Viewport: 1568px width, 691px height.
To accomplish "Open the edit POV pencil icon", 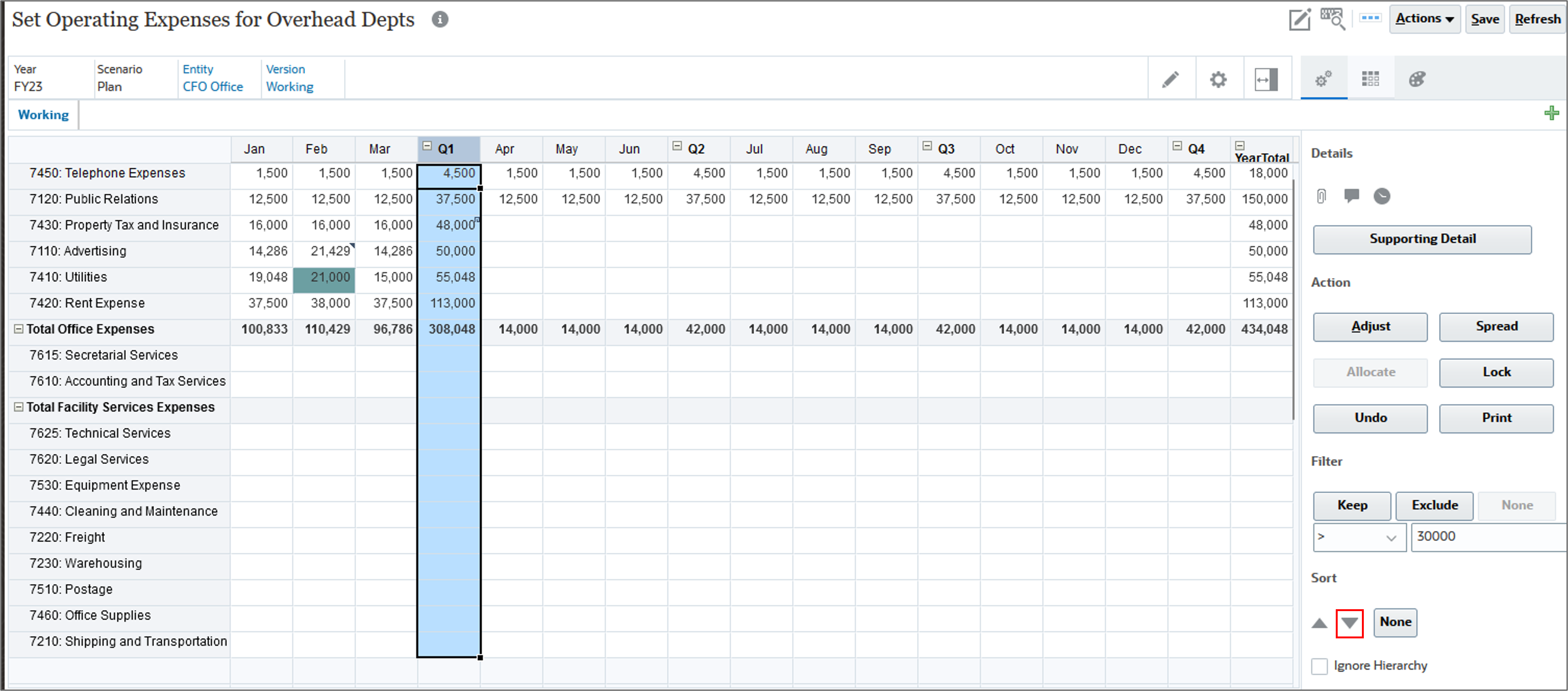I will (1300, 19).
